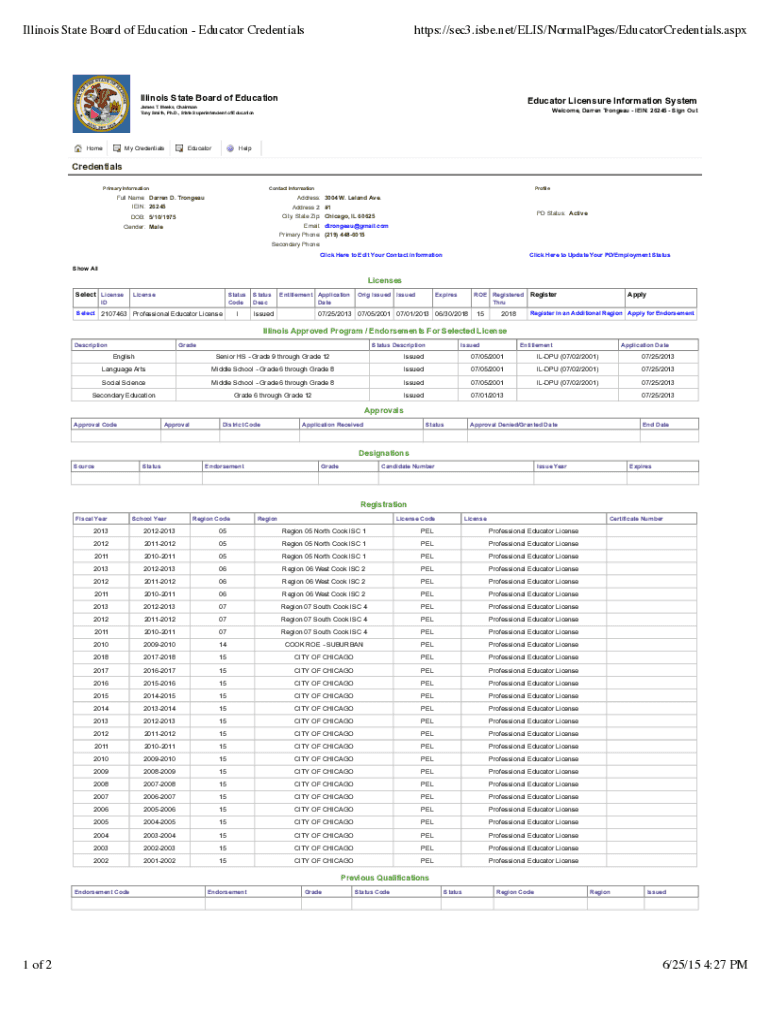This screenshot has width=770, height=1024.
Task: Click Here to Edit Your Contact Information
Action: coord(380,255)
